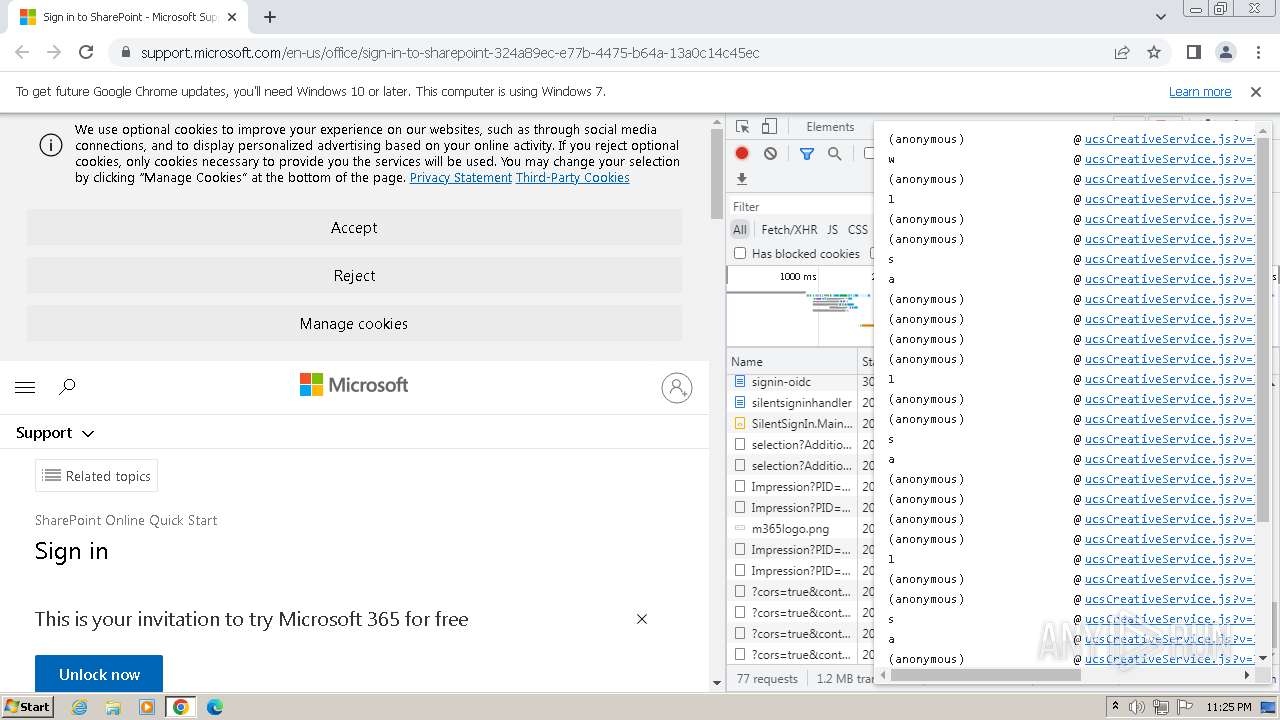Toggle the network filter funnel icon

click(806, 153)
